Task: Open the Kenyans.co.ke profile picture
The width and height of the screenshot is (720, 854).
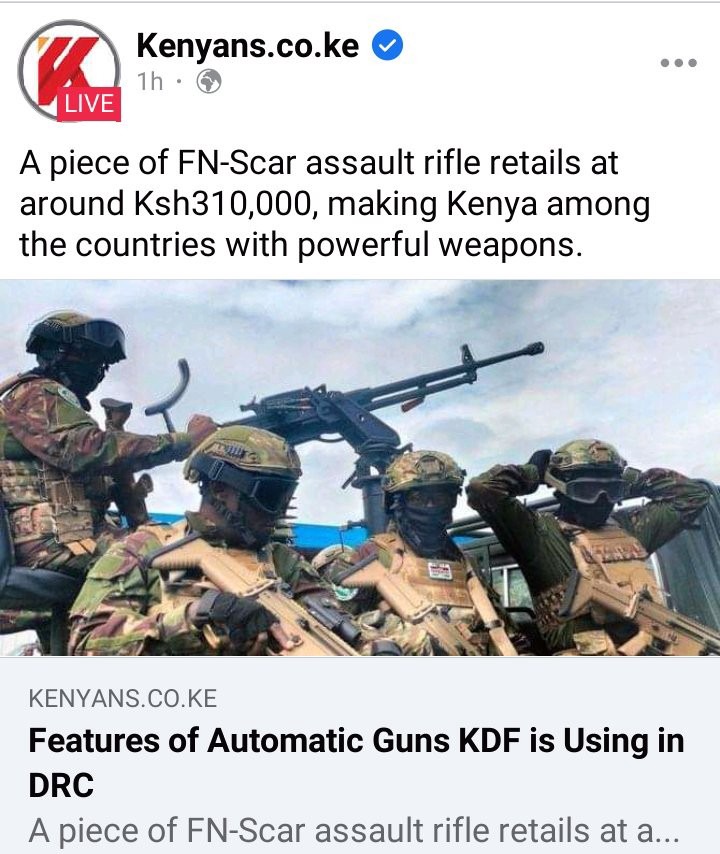Action: (69, 70)
